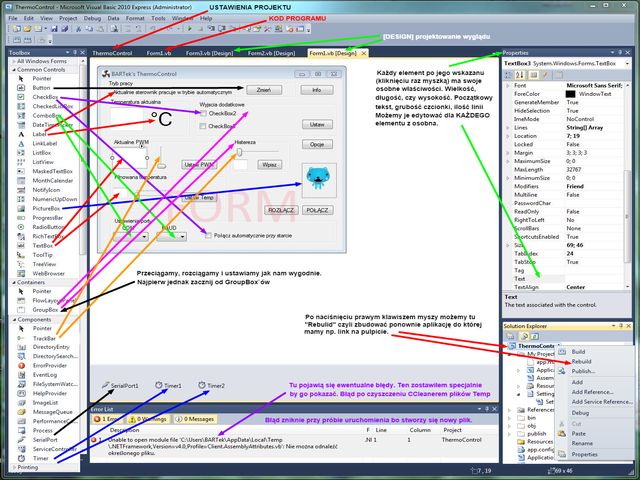Open the ThemoControl project settings tab
This screenshot has width=640, height=480.
coord(112,53)
